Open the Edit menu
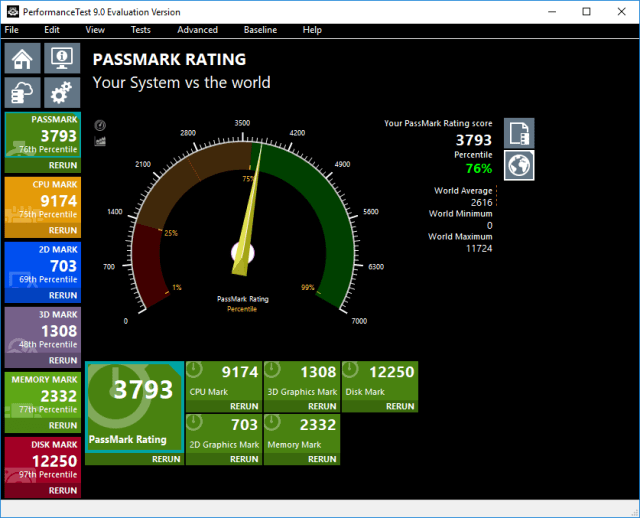The height and width of the screenshot is (518, 640). (x=52, y=30)
